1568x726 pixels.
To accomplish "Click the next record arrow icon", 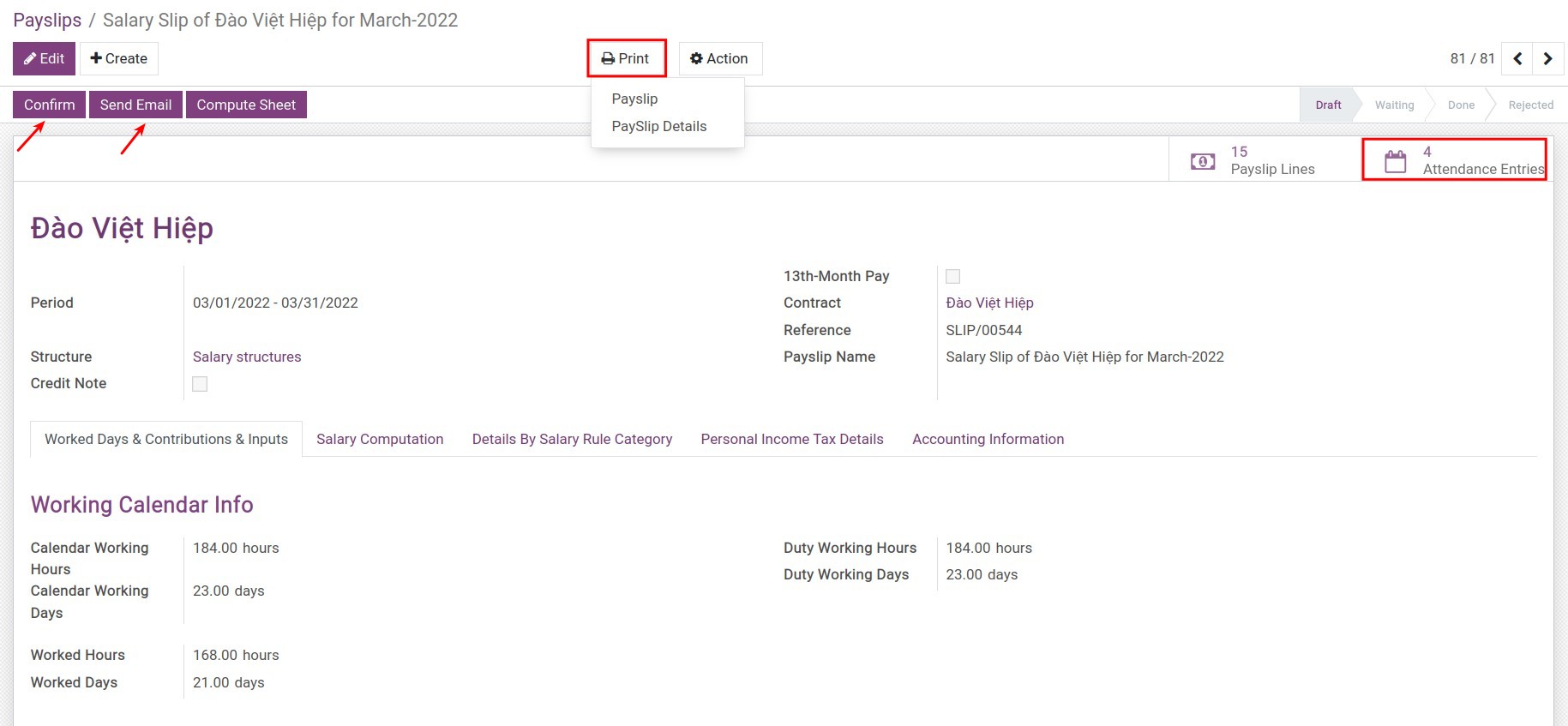I will 1547,58.
